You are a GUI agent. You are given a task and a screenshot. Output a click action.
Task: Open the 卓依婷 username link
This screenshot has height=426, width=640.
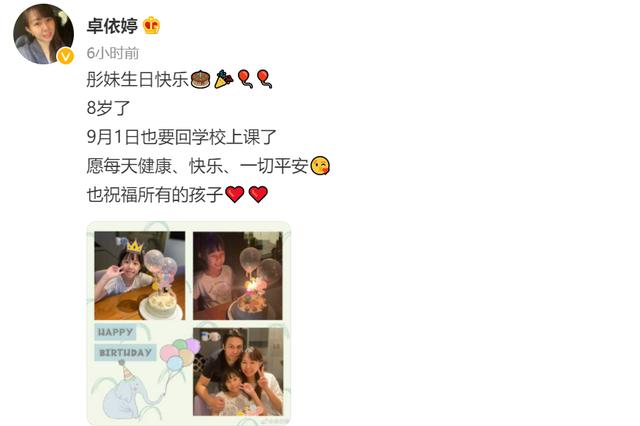point(112,26)
